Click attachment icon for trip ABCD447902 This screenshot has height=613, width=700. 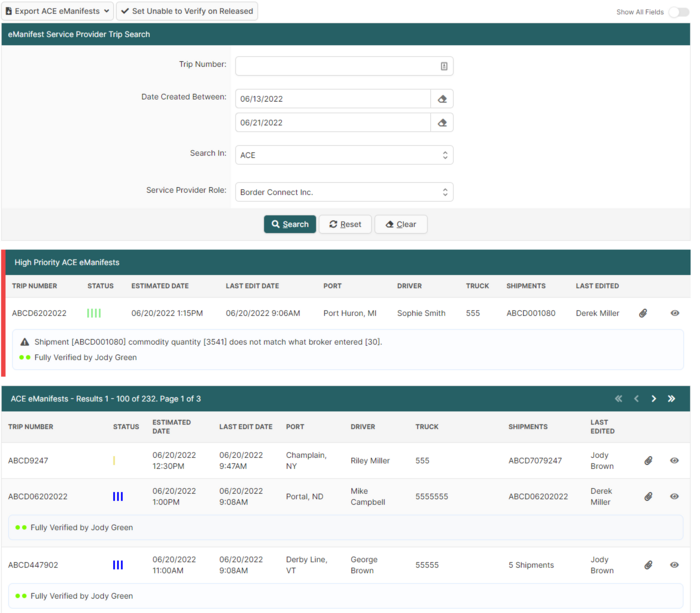(648, 565)
